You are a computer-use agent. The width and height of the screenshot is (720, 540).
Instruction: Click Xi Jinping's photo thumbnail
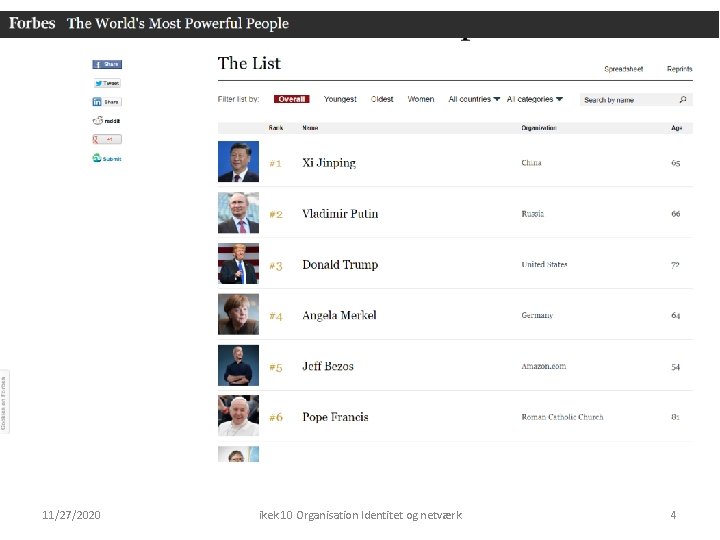pyautogui.click(x=238, y=162)
